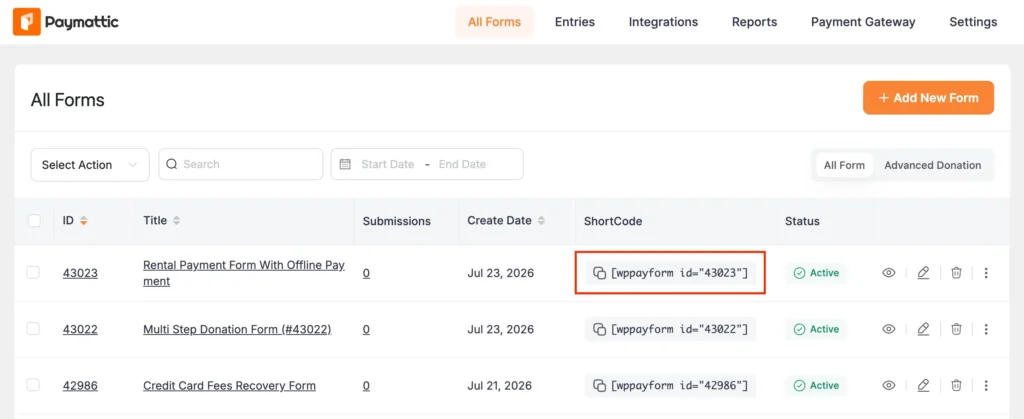Switch to the Reports tab
Screen dimensions: 1024x419
point(754,22)
